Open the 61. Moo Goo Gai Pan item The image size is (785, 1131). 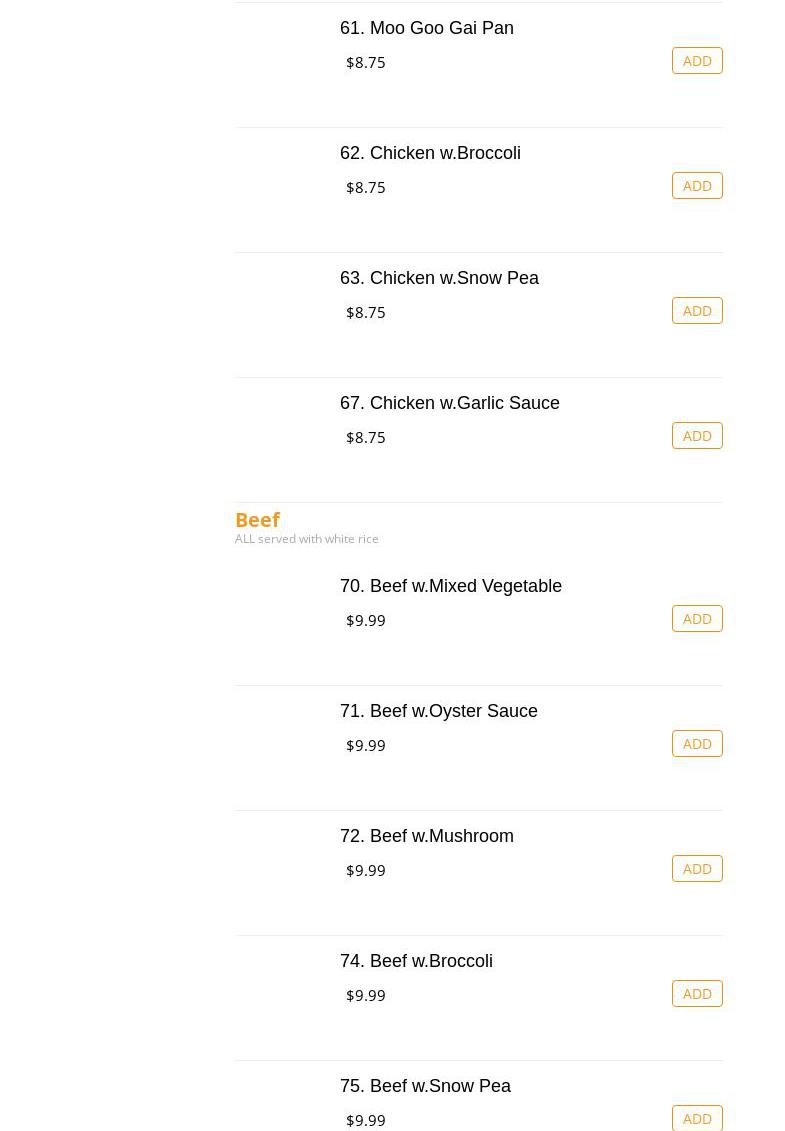427,28
